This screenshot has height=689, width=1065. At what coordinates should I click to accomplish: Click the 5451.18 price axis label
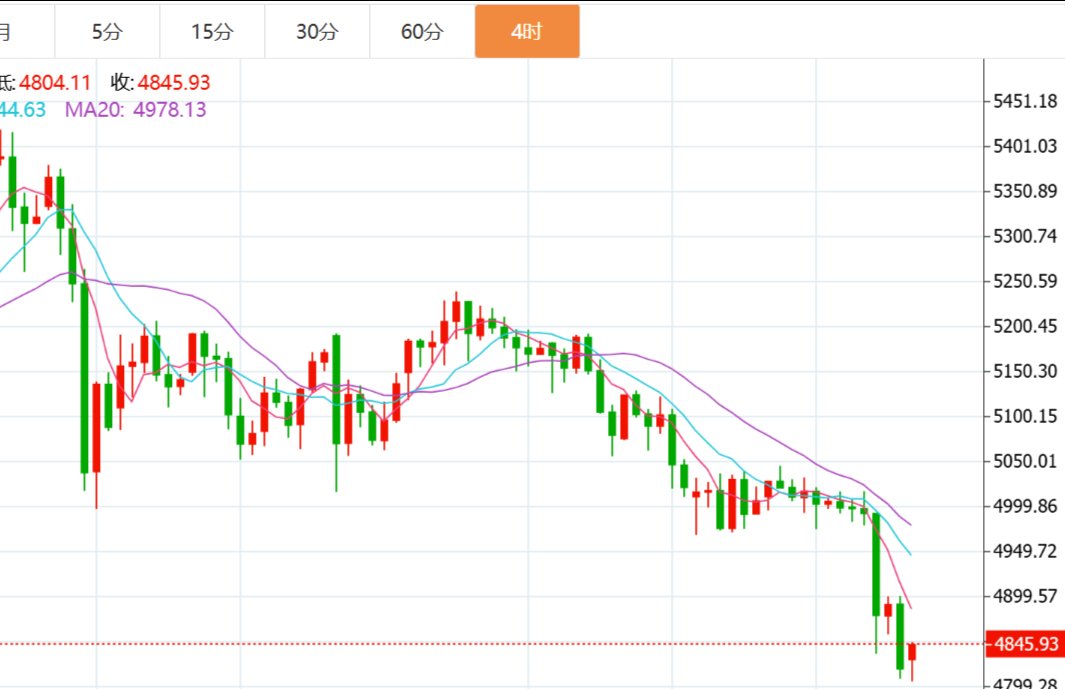(x=1024, y=101)
